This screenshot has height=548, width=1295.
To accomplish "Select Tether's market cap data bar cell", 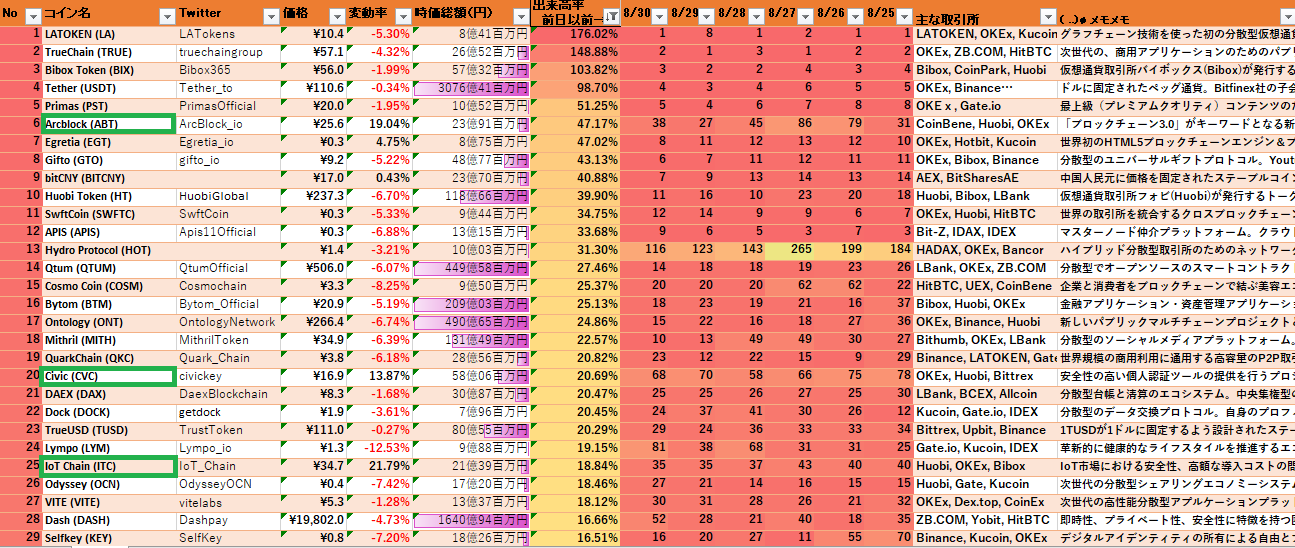I will [470, 88].
